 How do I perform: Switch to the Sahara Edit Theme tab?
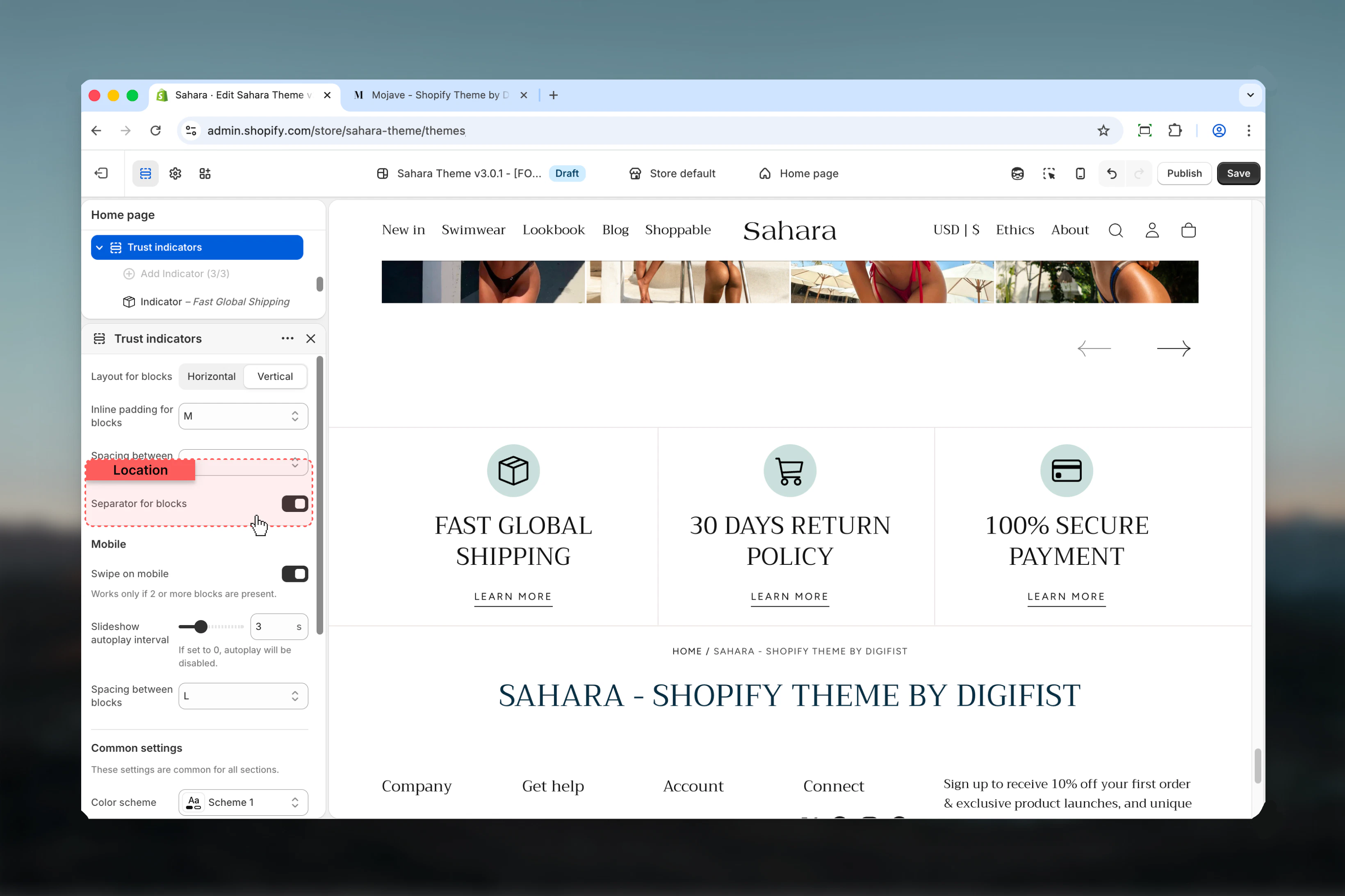coord(244,95)
